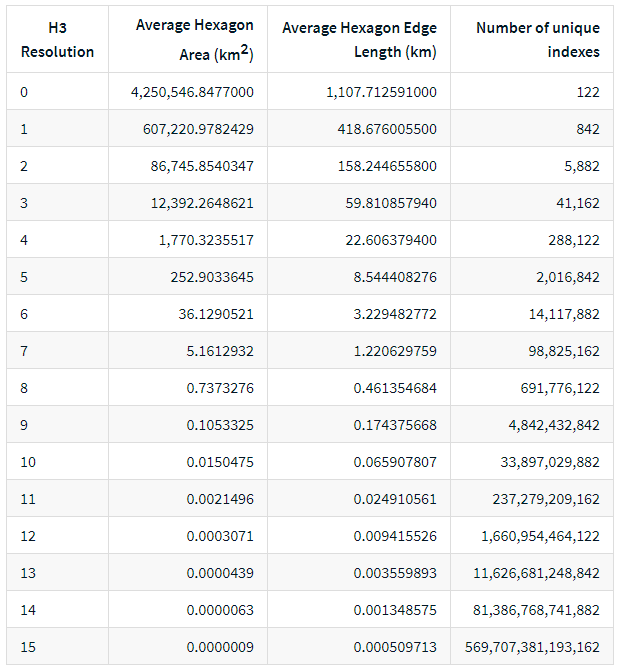619x668 pixels.
Task: Select unique index count 237,279,209,162
Action: (x=546, y=500)
